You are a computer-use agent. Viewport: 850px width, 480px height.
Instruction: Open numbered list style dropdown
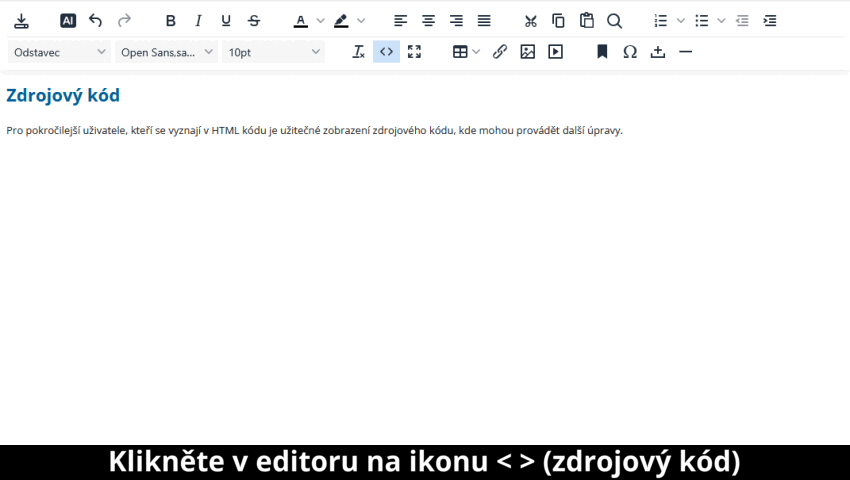(681, 21)
